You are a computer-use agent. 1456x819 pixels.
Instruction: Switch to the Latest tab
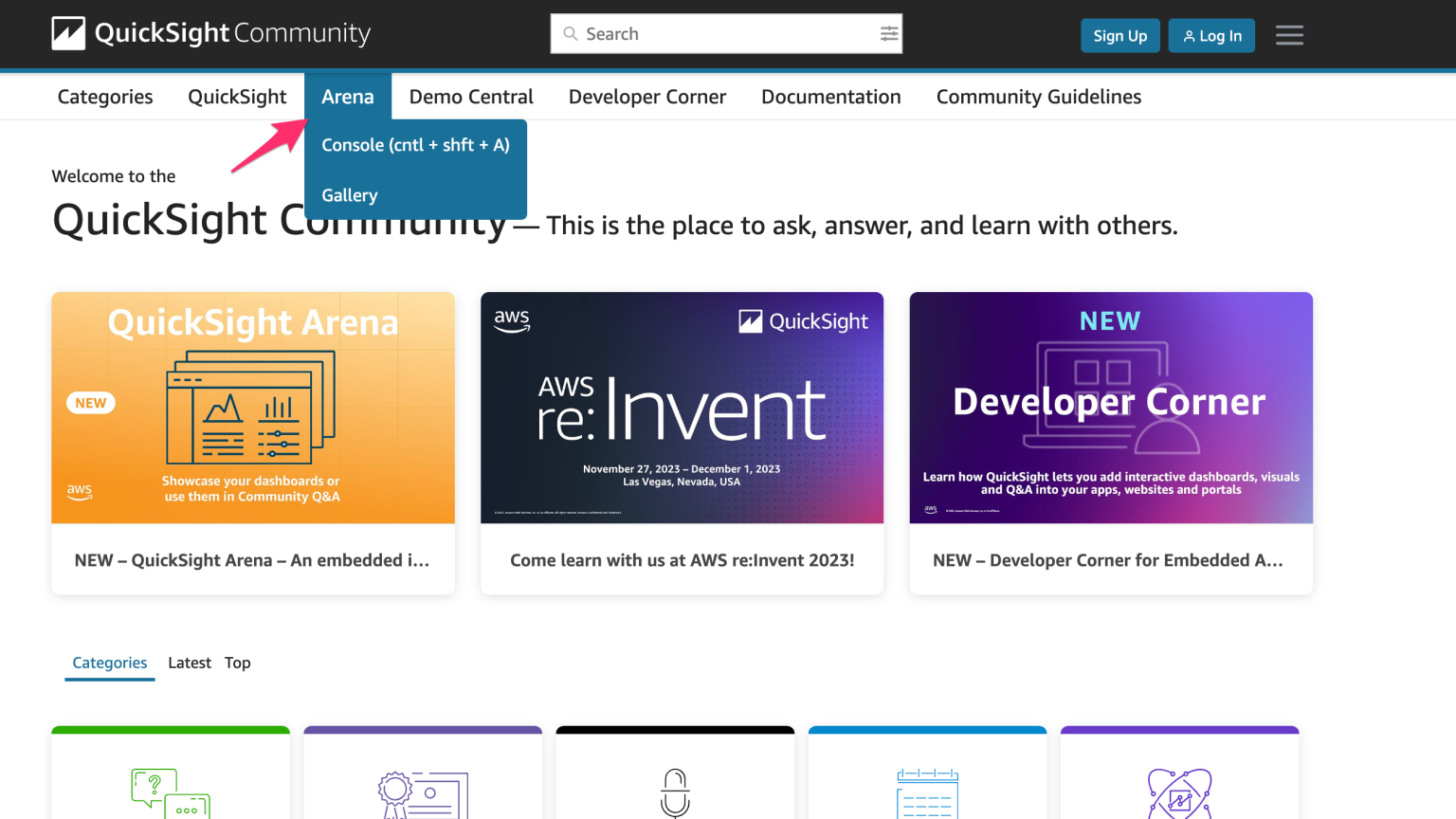[190, 662]
